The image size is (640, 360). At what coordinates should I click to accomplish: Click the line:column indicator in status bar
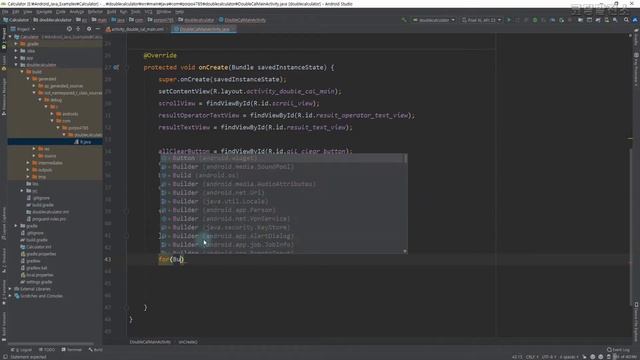point(517,357)
